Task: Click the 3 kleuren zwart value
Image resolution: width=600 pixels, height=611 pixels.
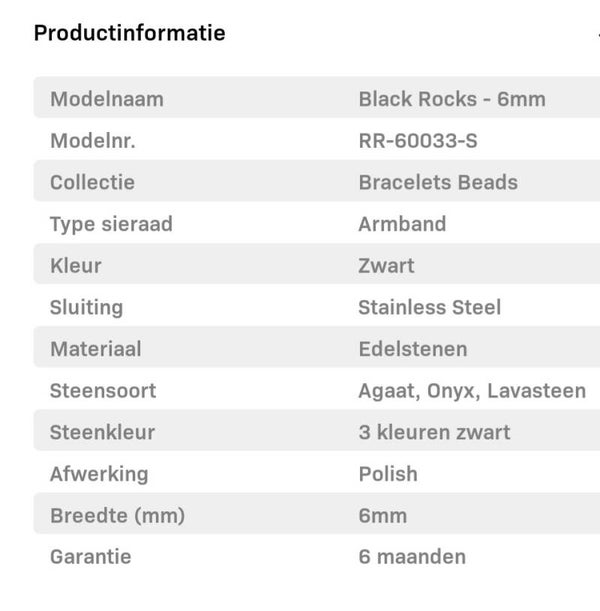Action: 434,433
